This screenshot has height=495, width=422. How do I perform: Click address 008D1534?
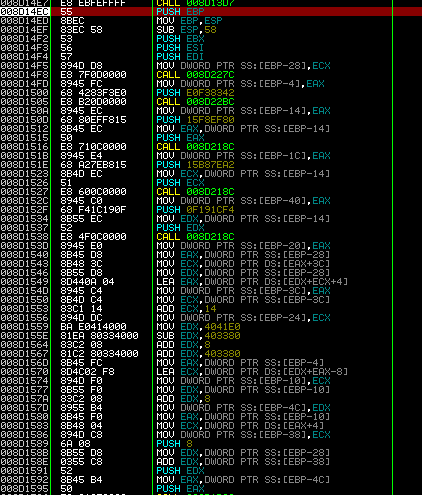pyautogui.click(x=25, y=219)
